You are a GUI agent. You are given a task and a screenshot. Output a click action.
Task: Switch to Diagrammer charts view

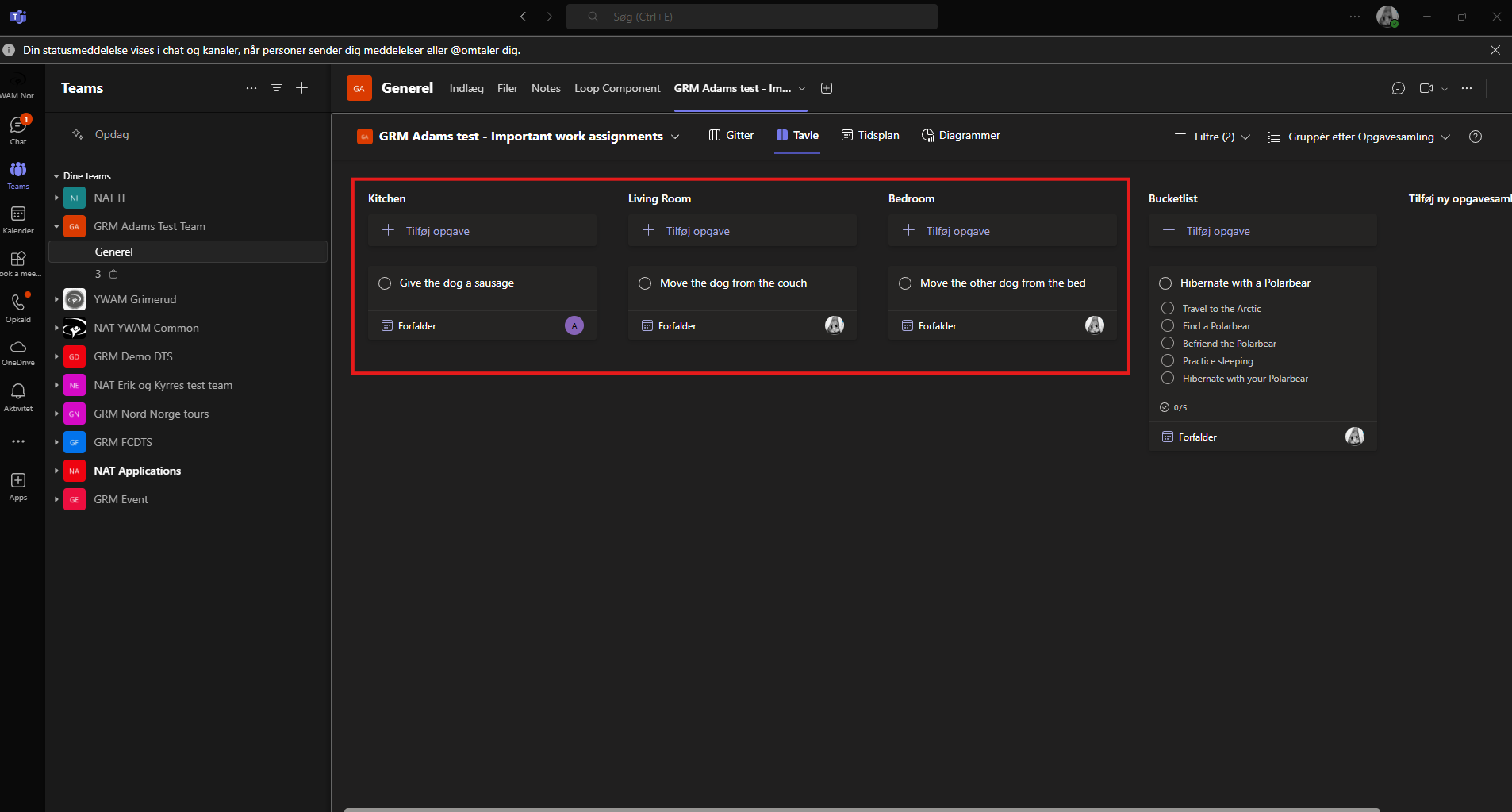tap(961, 135)
